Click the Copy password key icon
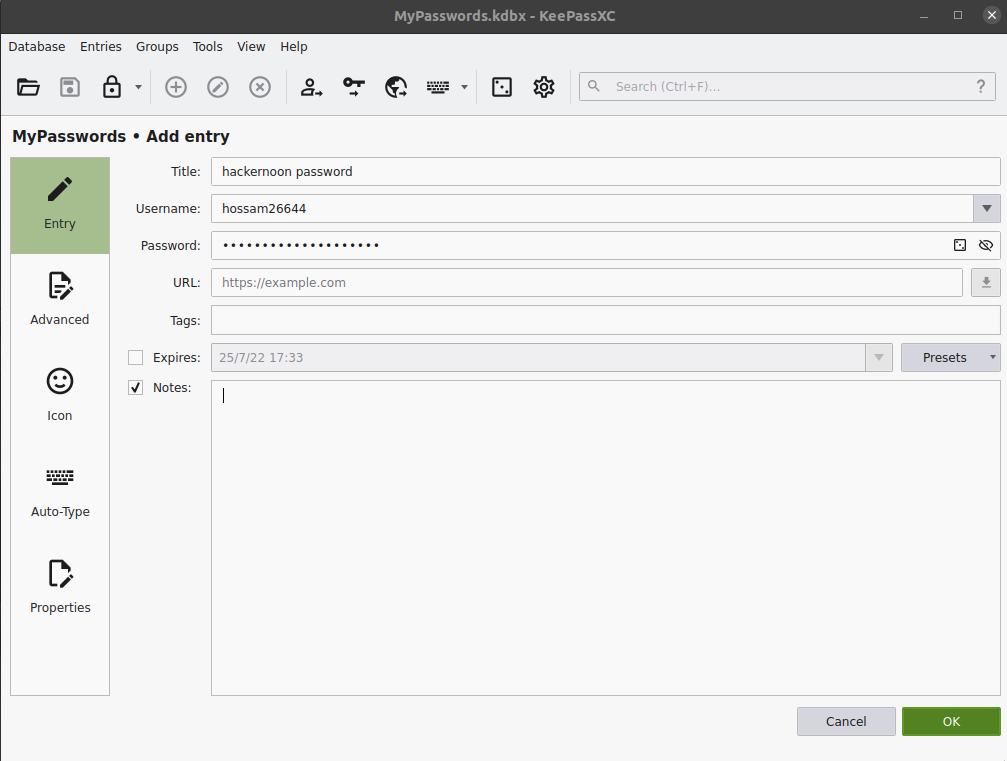Screen dimensions: 1007x761 coord(354,87)
